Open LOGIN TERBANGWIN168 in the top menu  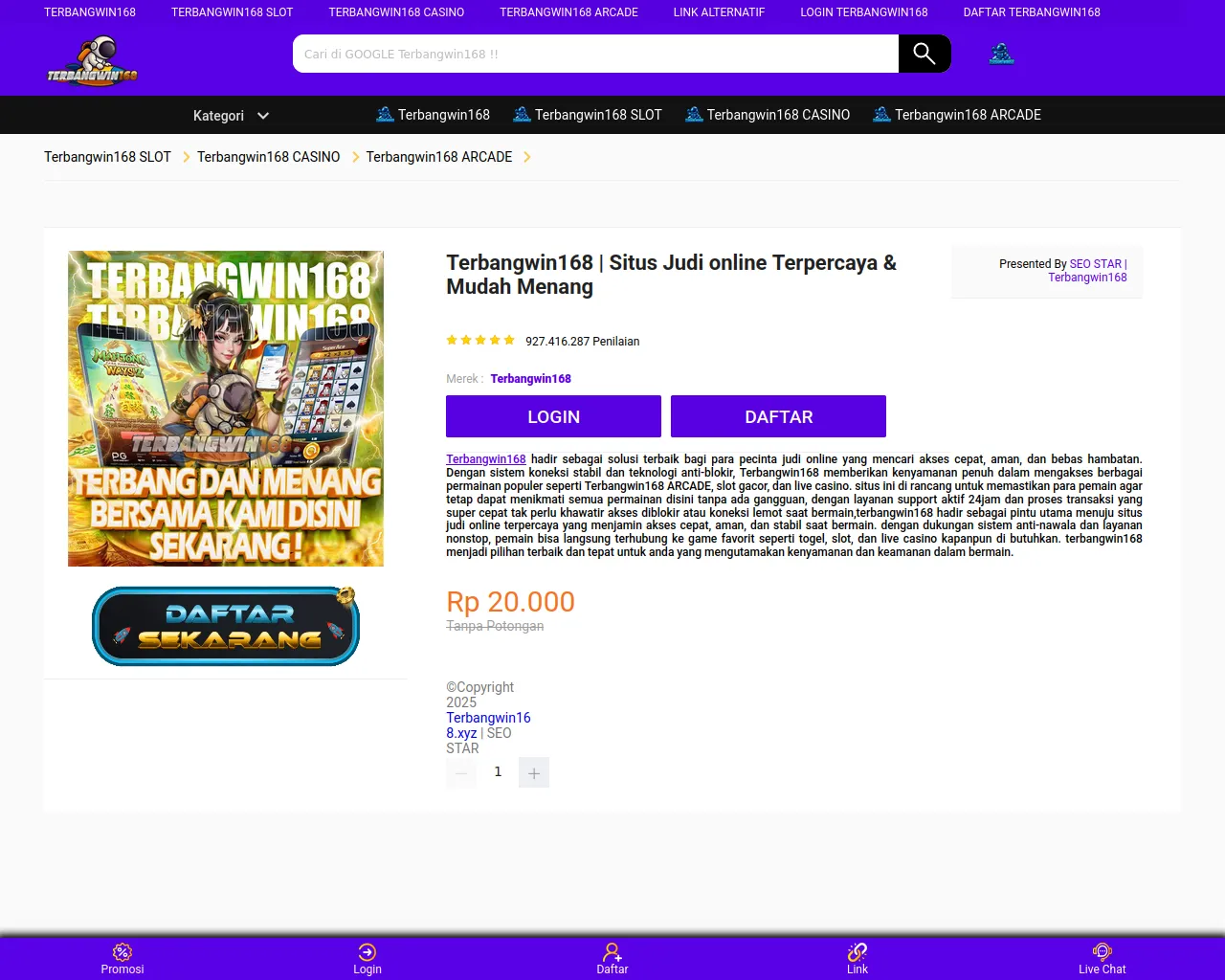(x=864, y=12)
